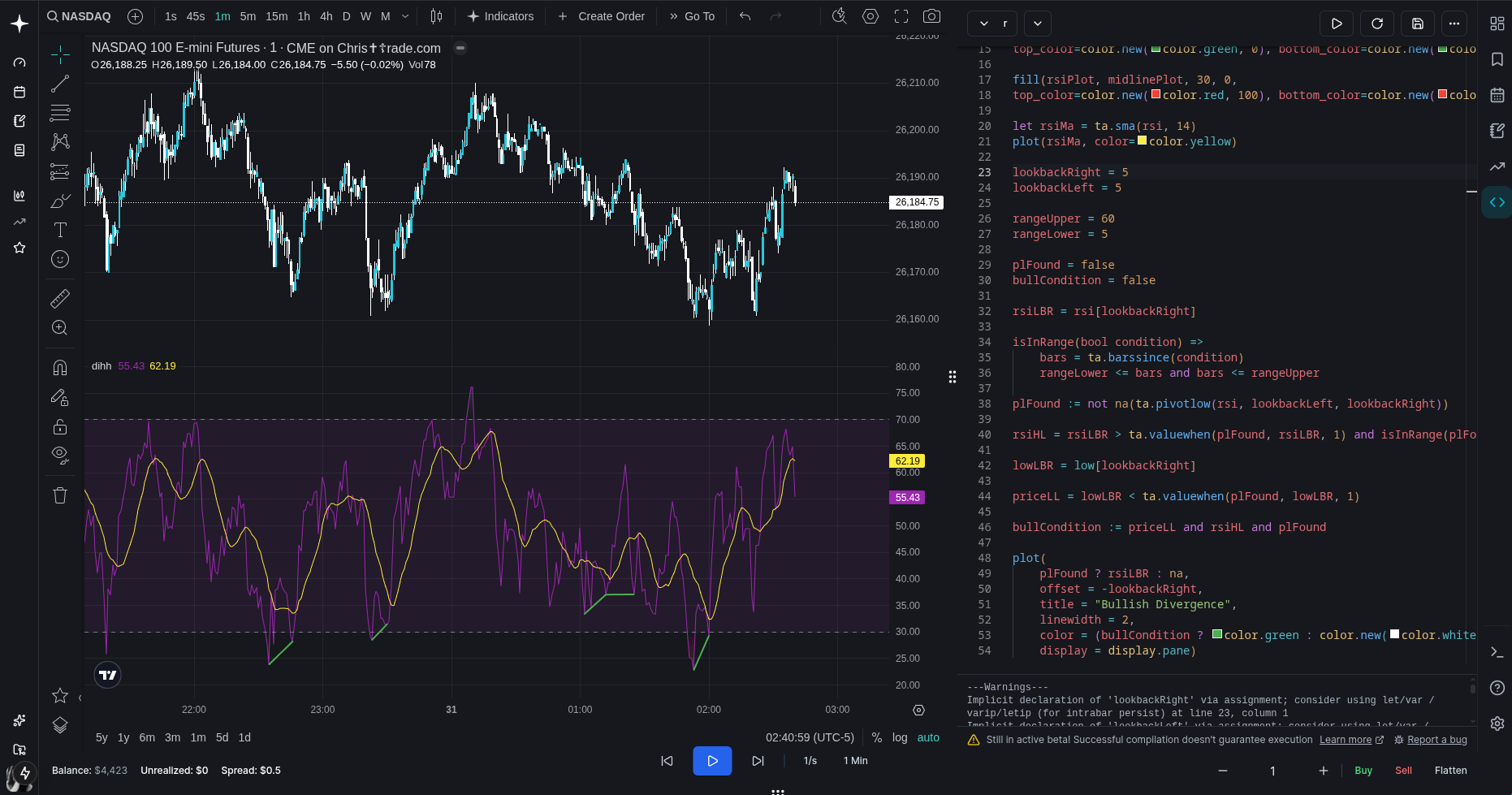Screen dimensions: 1512x795
Task: Click the Create Order button
Action: point(602,16)
